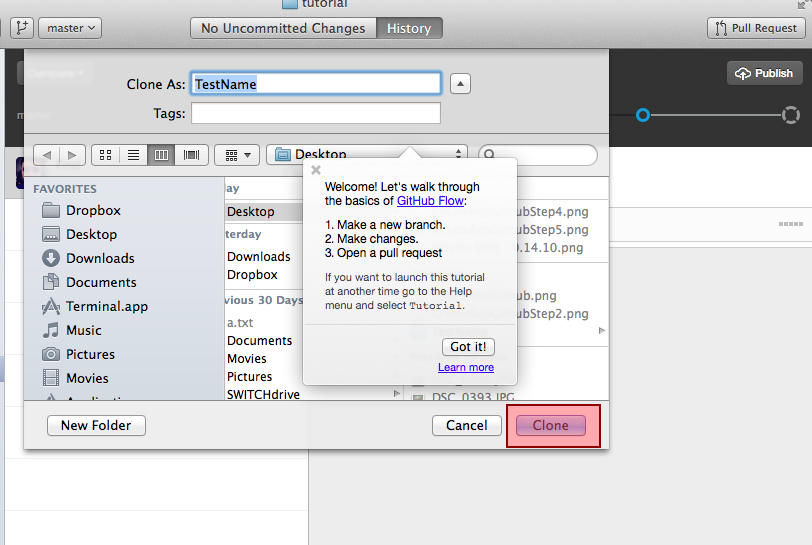The height and width of the screenshot is (545, 812).
Task: Select Movies in Favorites sidebar
Action: pos(76,378)
